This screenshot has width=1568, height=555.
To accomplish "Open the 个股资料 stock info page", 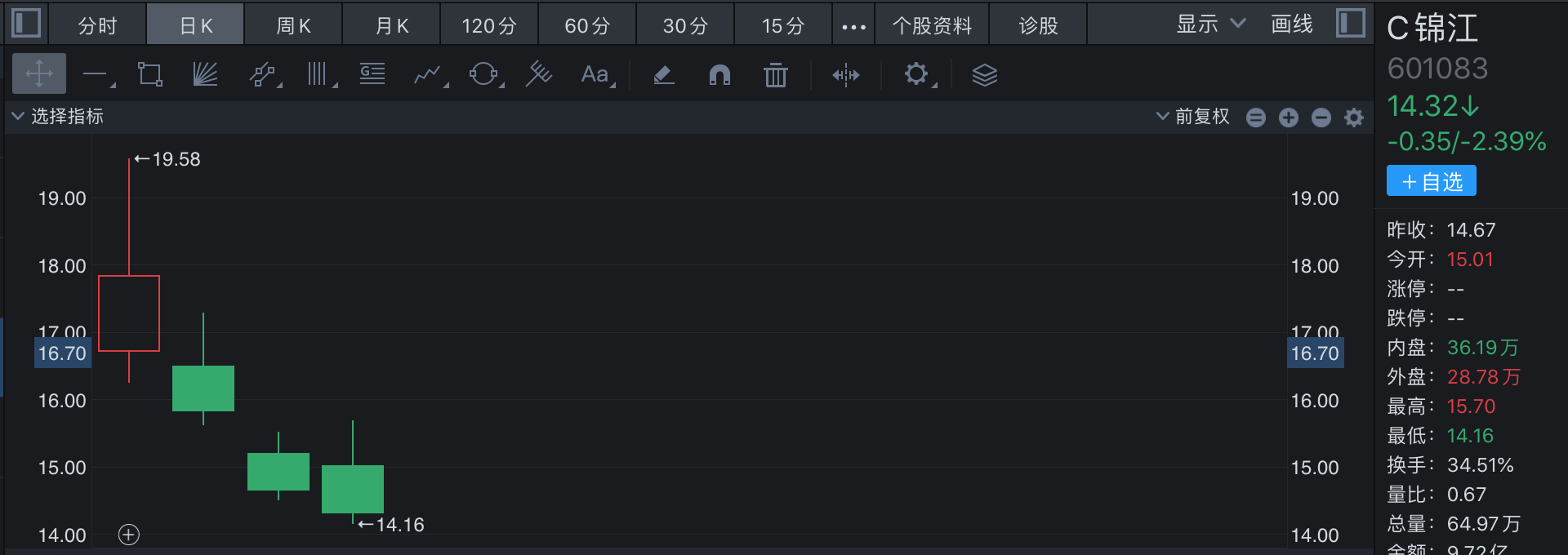I will click(932, 26).
